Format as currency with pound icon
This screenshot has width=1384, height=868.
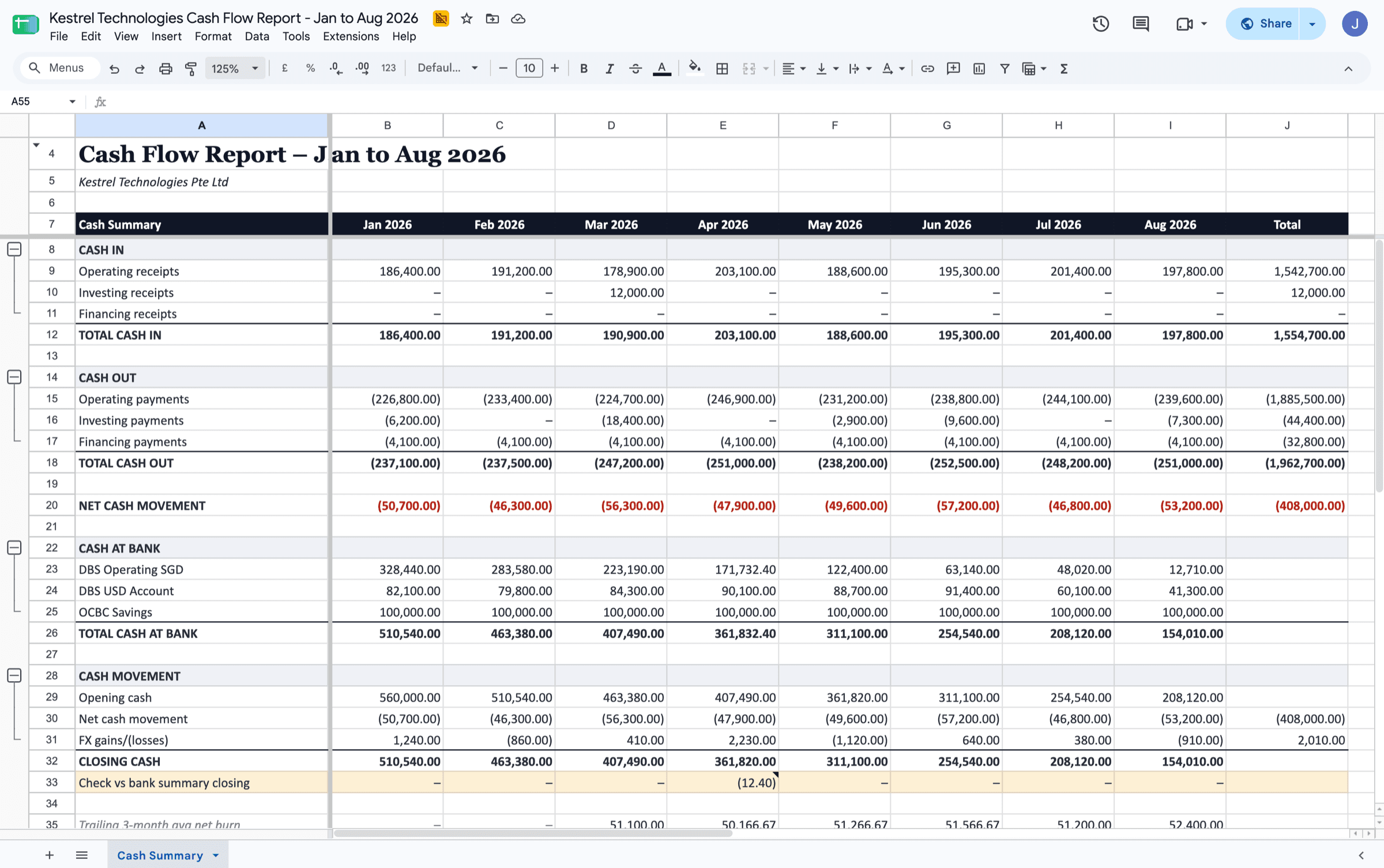click(x=285, y=69)
